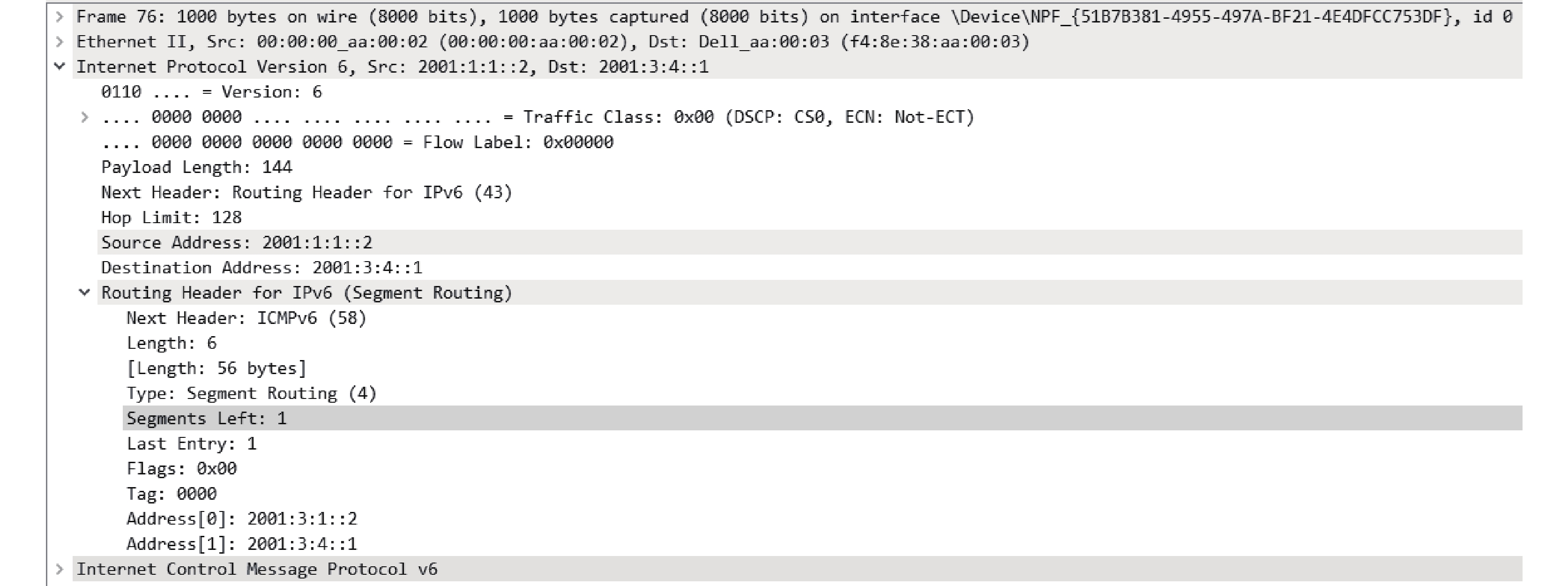1568x586 pixels.
Task: Select the Hop Limit: 128 field
Action: [x=171, y=218]
